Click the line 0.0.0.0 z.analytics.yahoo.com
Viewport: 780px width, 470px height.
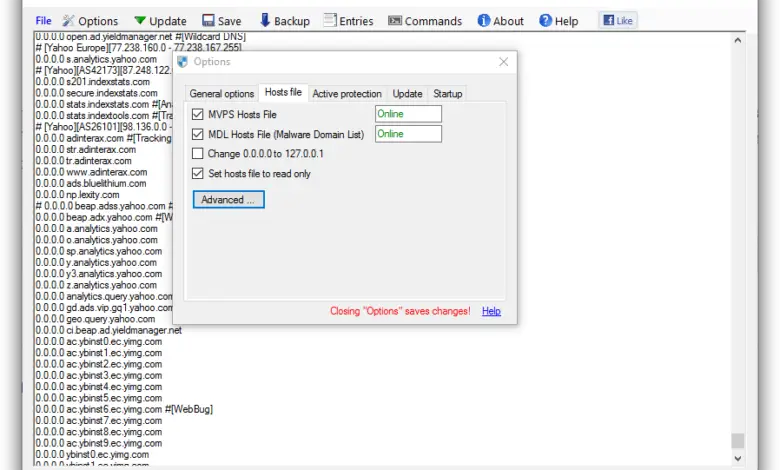click(97, 285)
